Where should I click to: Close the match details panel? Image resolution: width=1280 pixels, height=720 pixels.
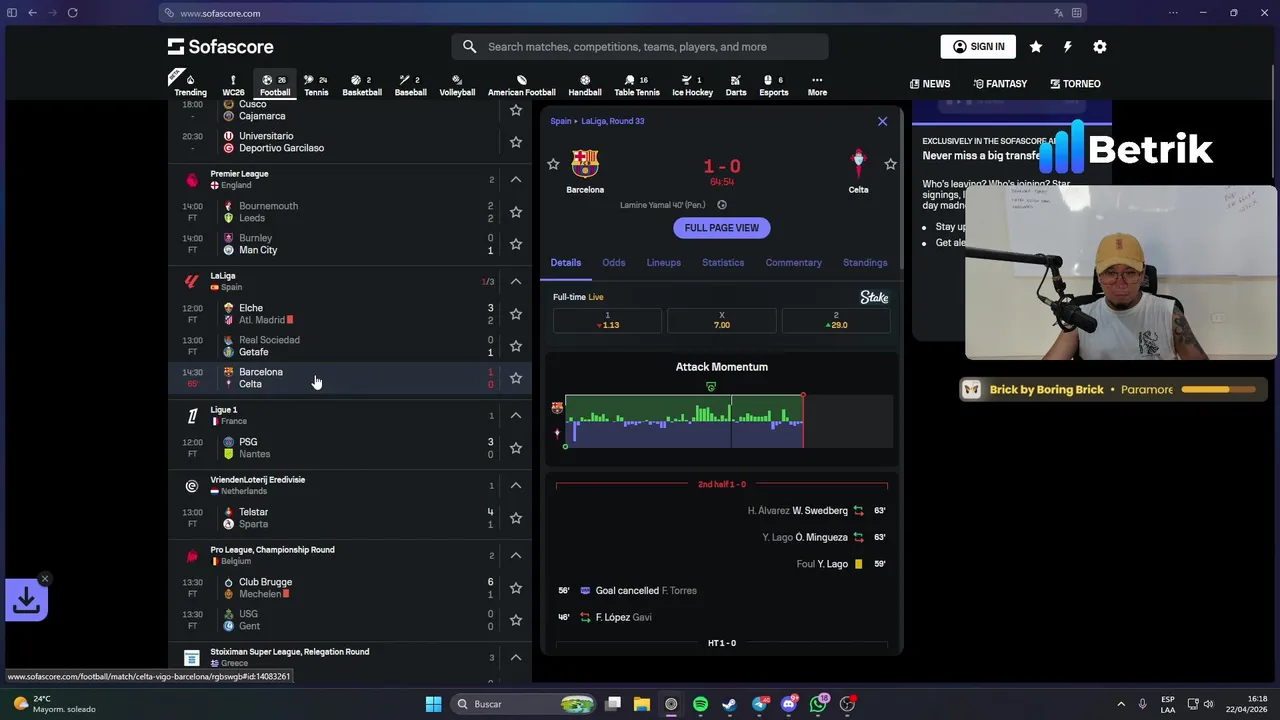[x=882, y=121]
